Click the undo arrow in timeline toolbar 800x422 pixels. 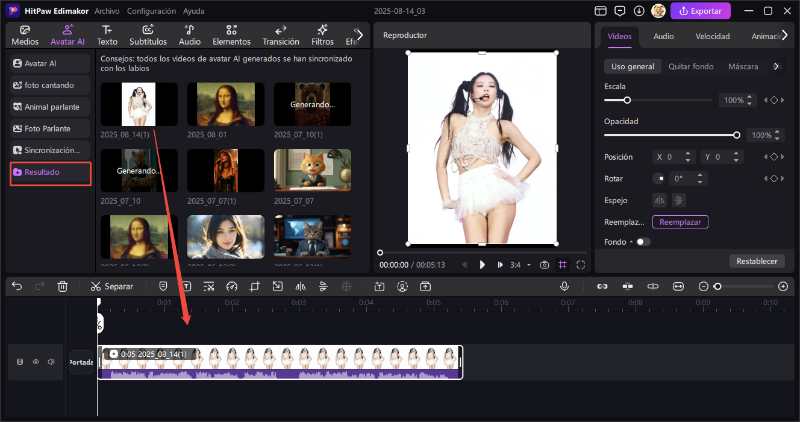tap(17, 287)
